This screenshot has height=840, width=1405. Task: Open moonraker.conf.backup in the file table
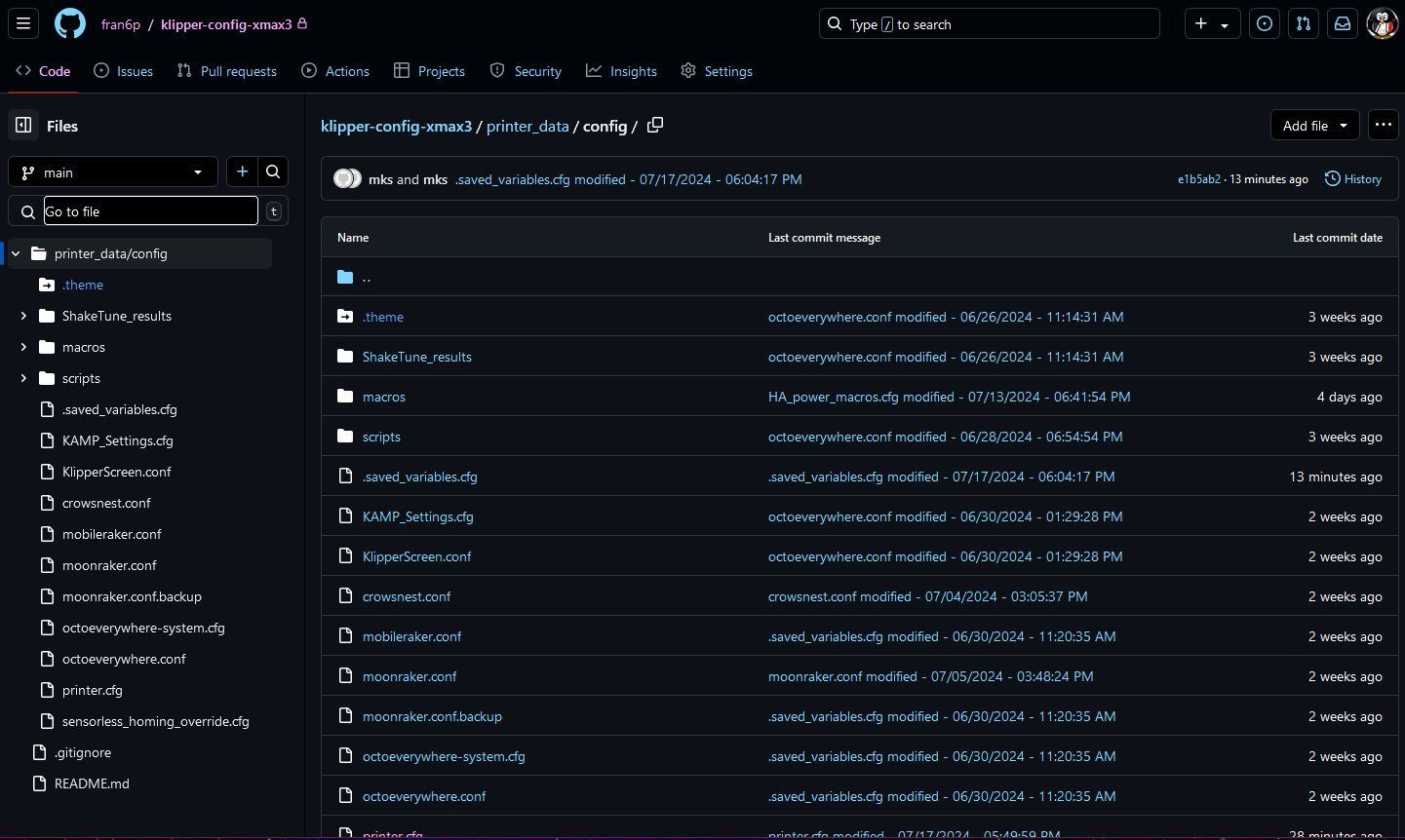[x=432, y=716]
